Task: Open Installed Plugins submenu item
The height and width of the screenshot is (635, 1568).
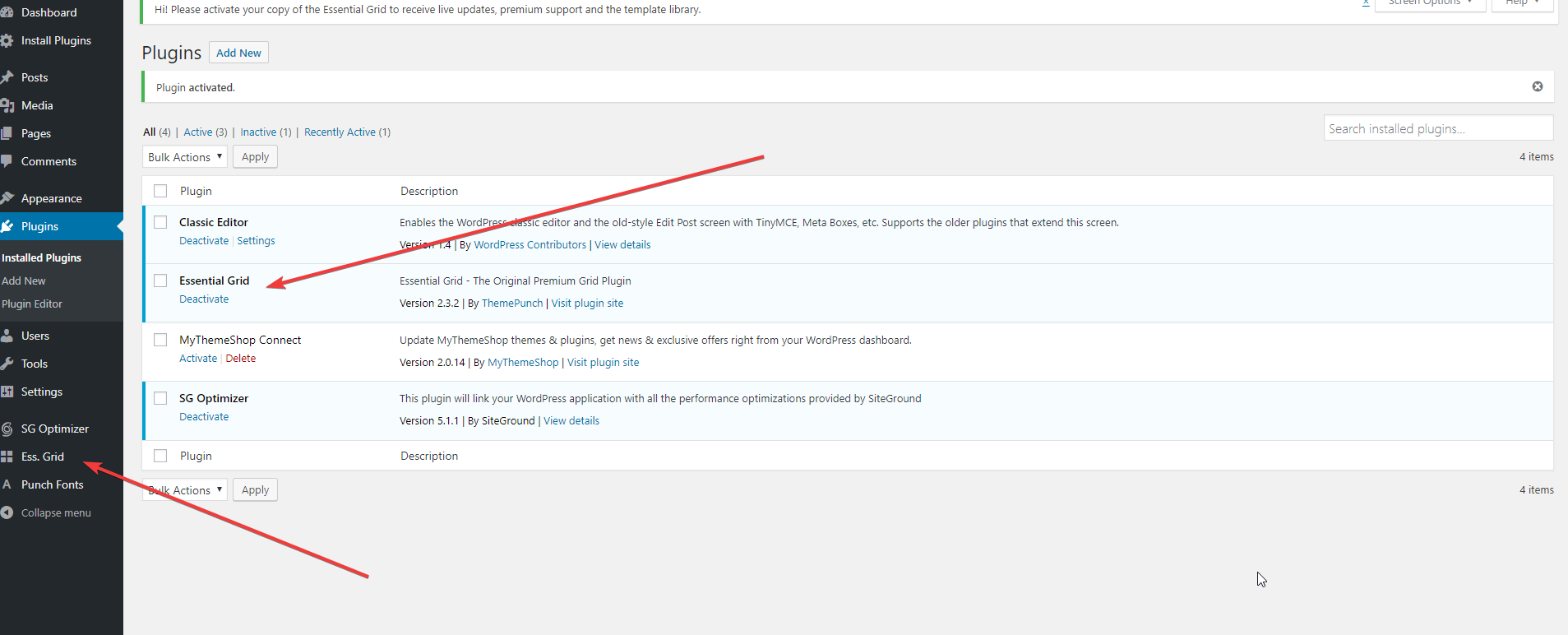Action: 41,257
